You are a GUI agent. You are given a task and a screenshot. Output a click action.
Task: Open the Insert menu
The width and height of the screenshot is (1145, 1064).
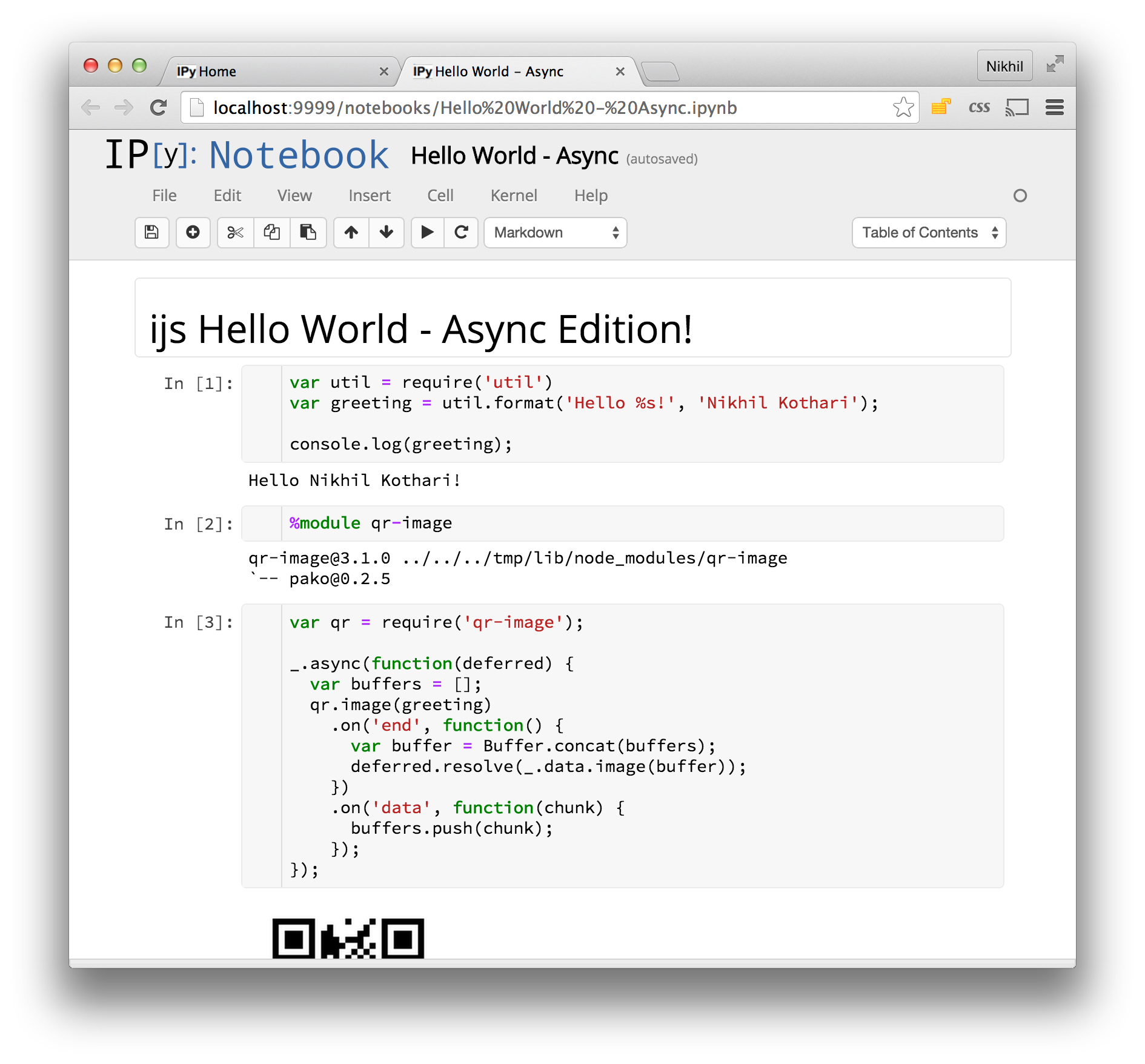[x=370, y=195]
